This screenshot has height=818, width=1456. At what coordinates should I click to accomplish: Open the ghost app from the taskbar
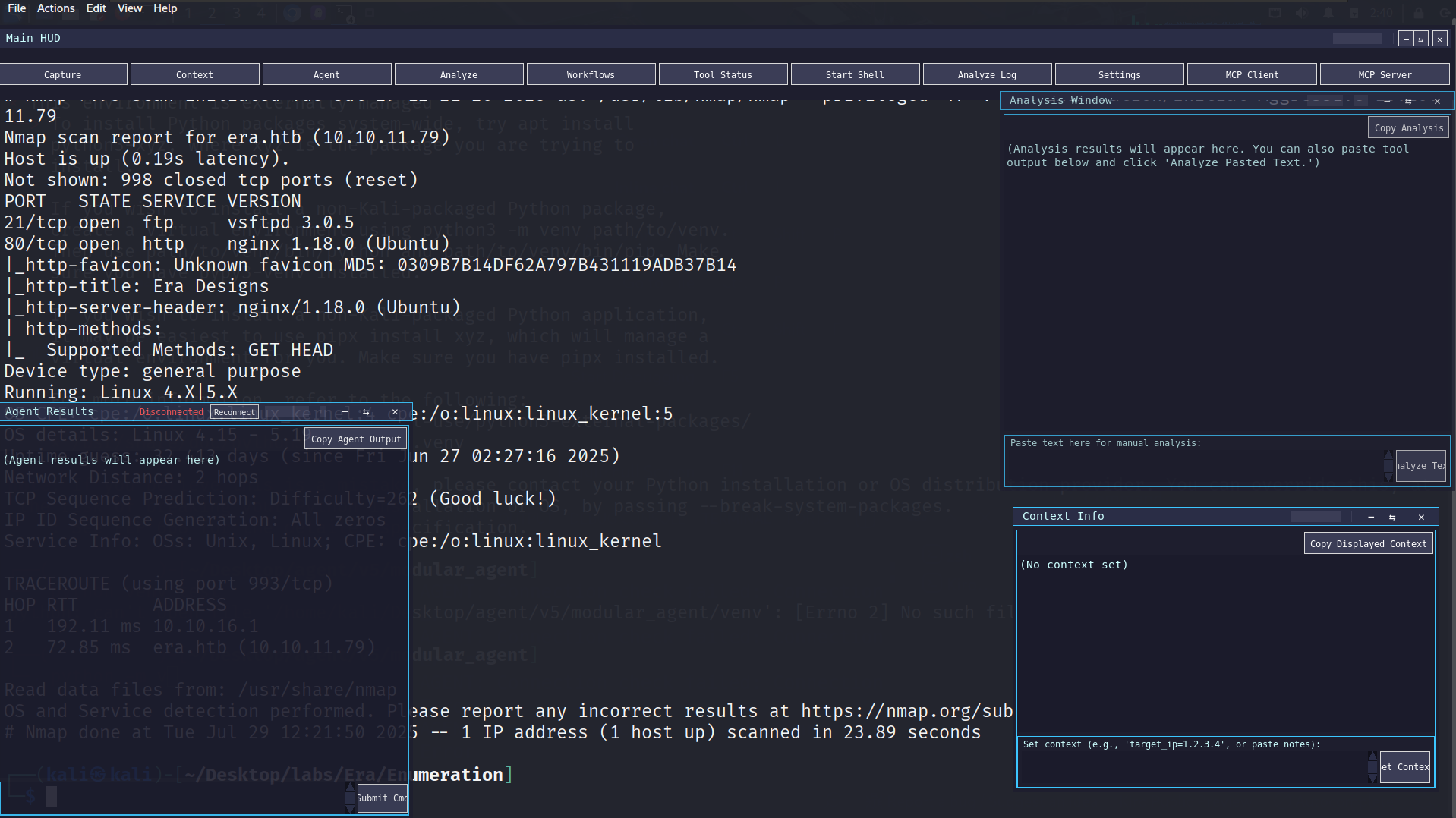point(318,13)
